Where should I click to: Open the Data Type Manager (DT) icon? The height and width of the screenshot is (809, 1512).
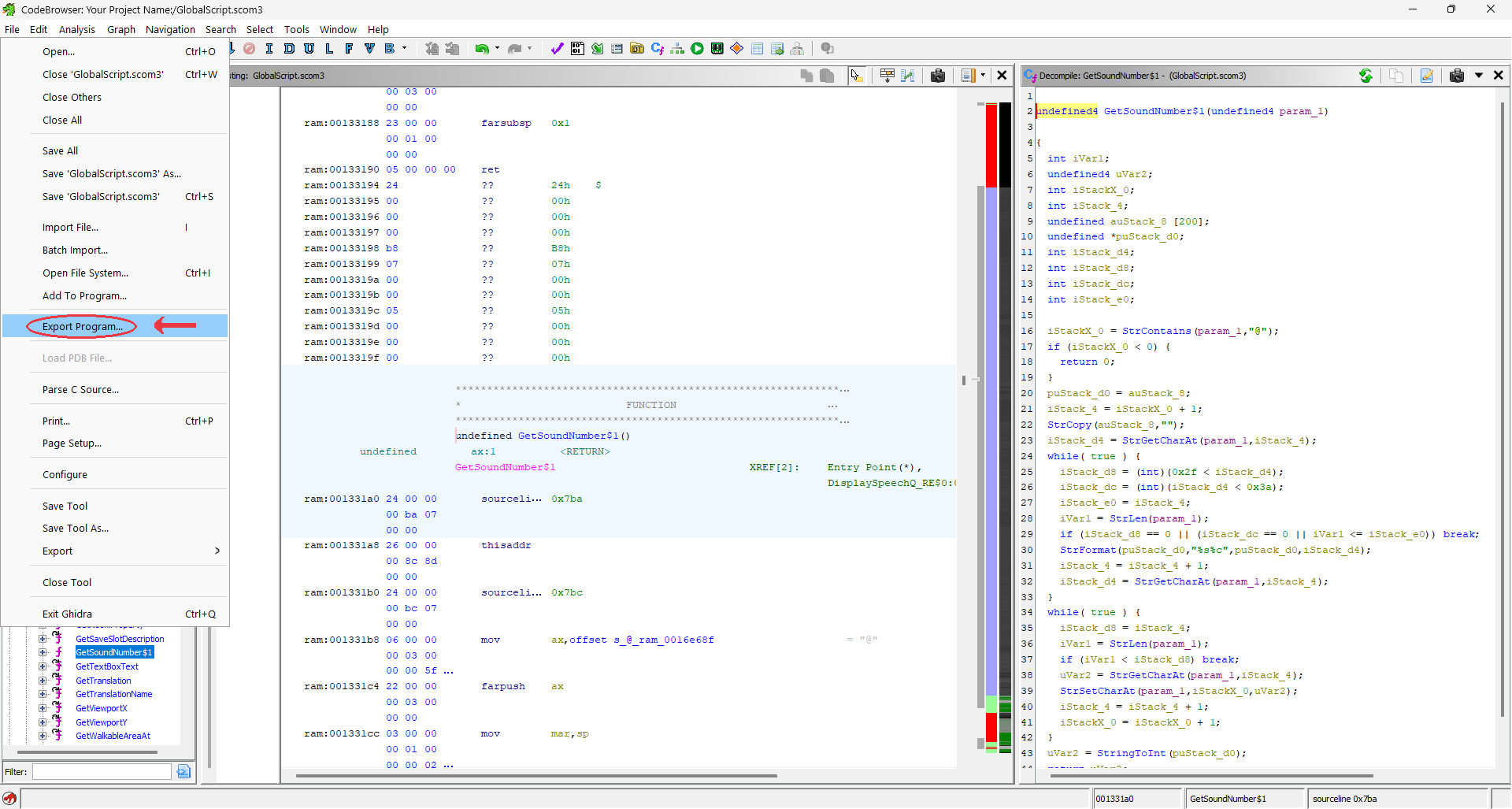(637, 49)
